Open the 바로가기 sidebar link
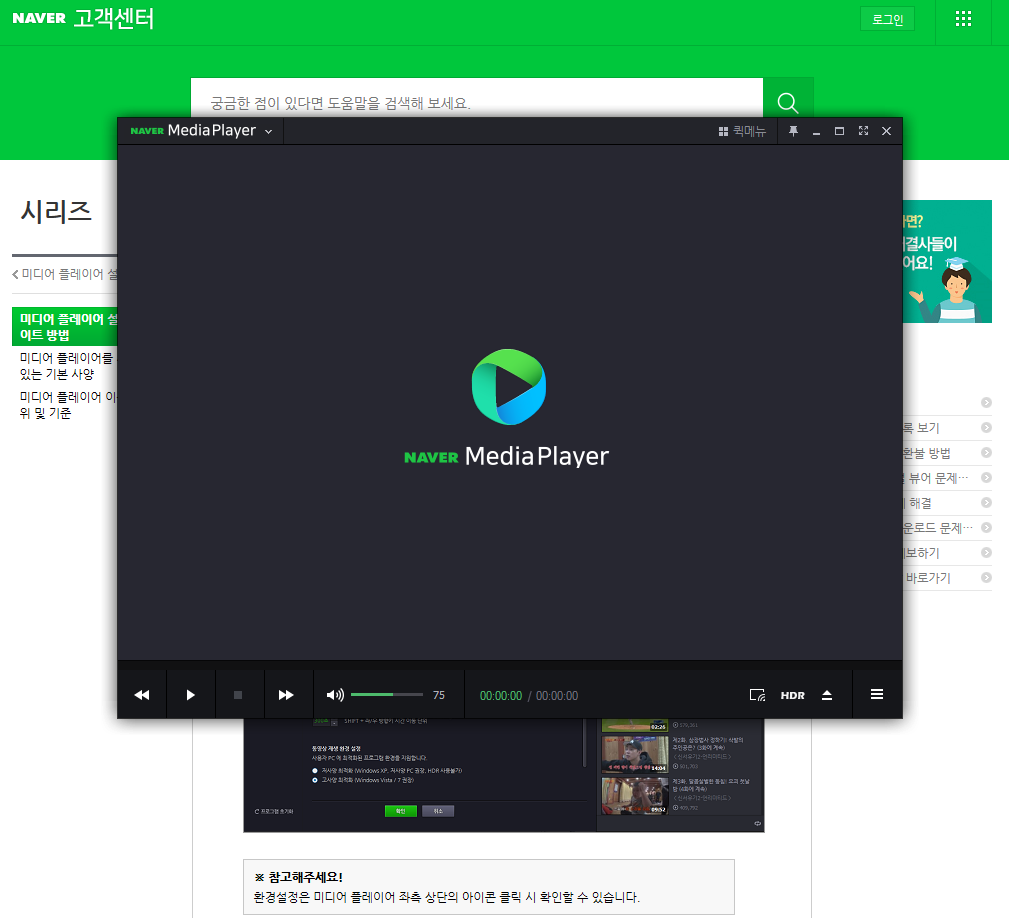This screenshot has height=918, width=1009. tap(927, 578)
